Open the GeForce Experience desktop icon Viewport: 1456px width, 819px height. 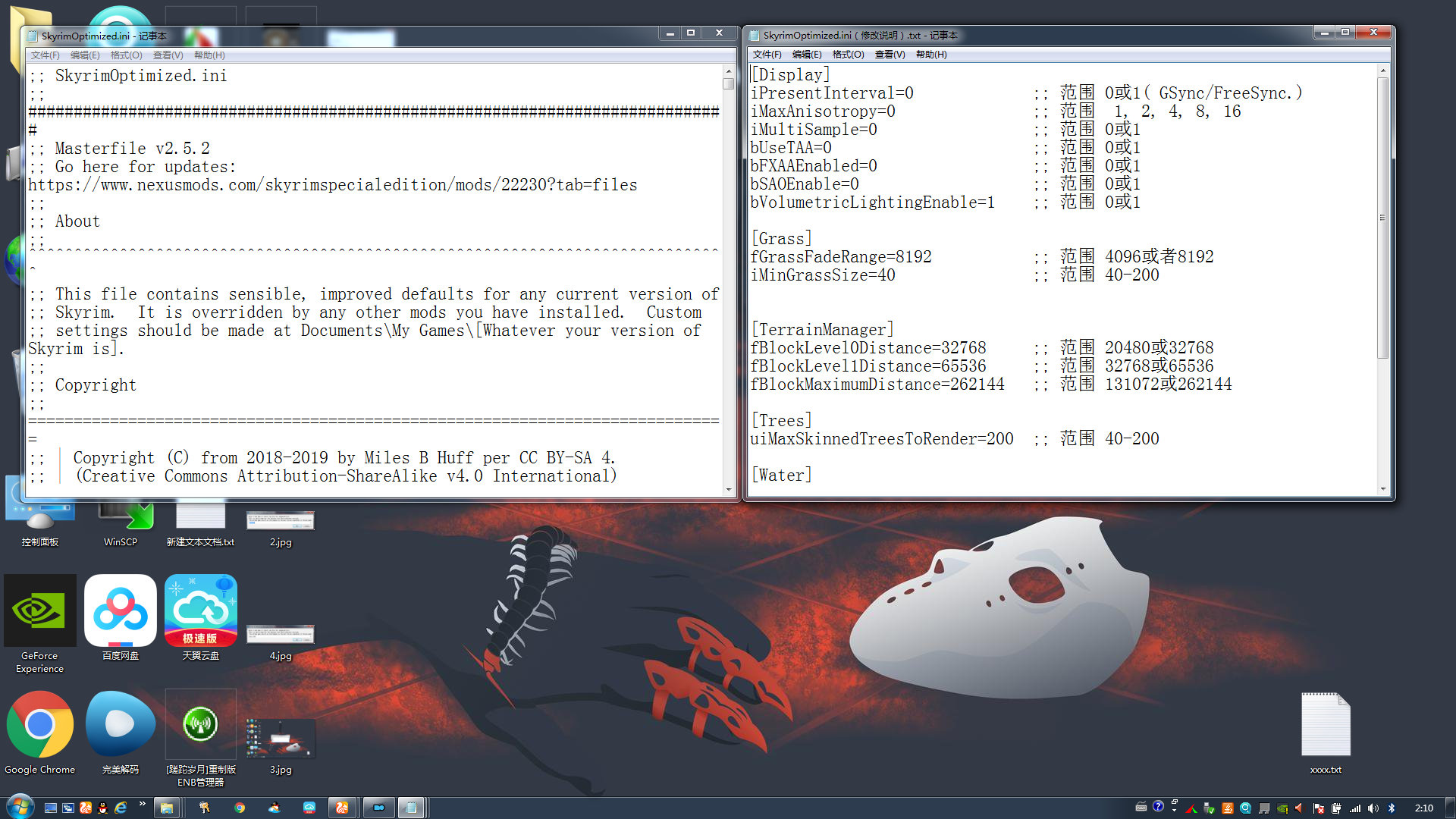[39, 611]
